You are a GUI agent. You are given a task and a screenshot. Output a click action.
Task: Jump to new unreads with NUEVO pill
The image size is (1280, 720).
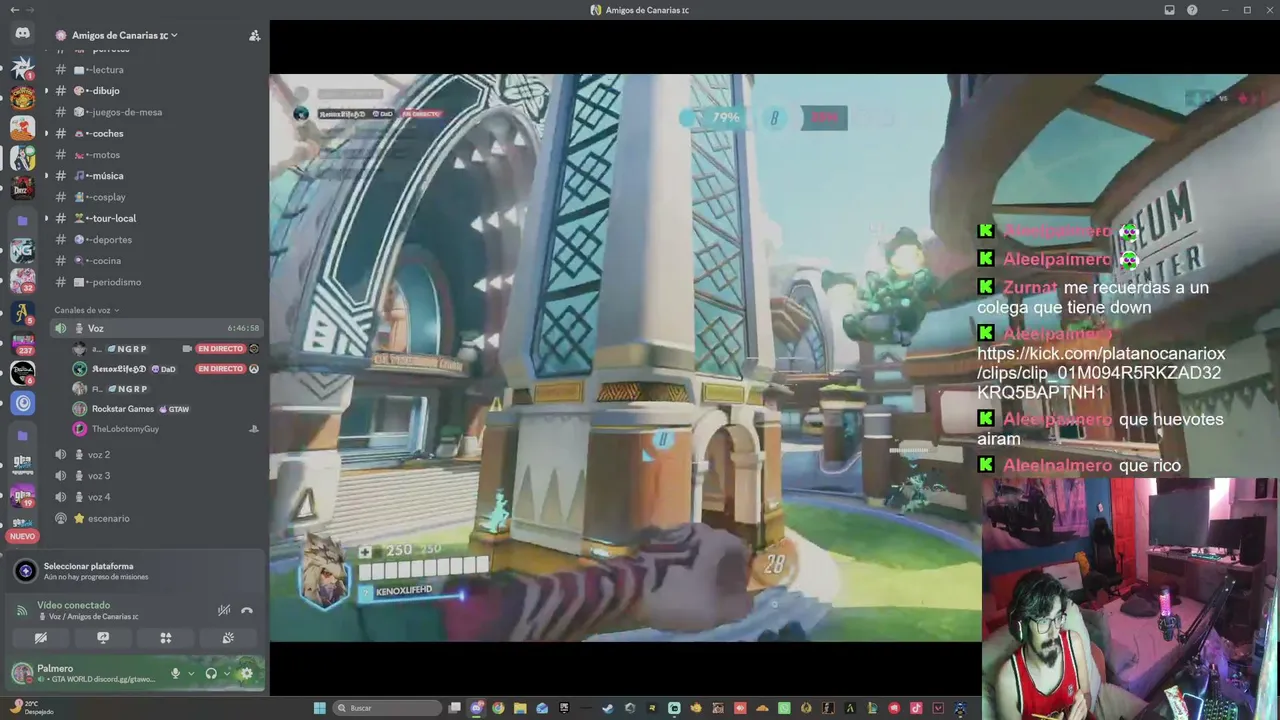(x=22, y=537)
